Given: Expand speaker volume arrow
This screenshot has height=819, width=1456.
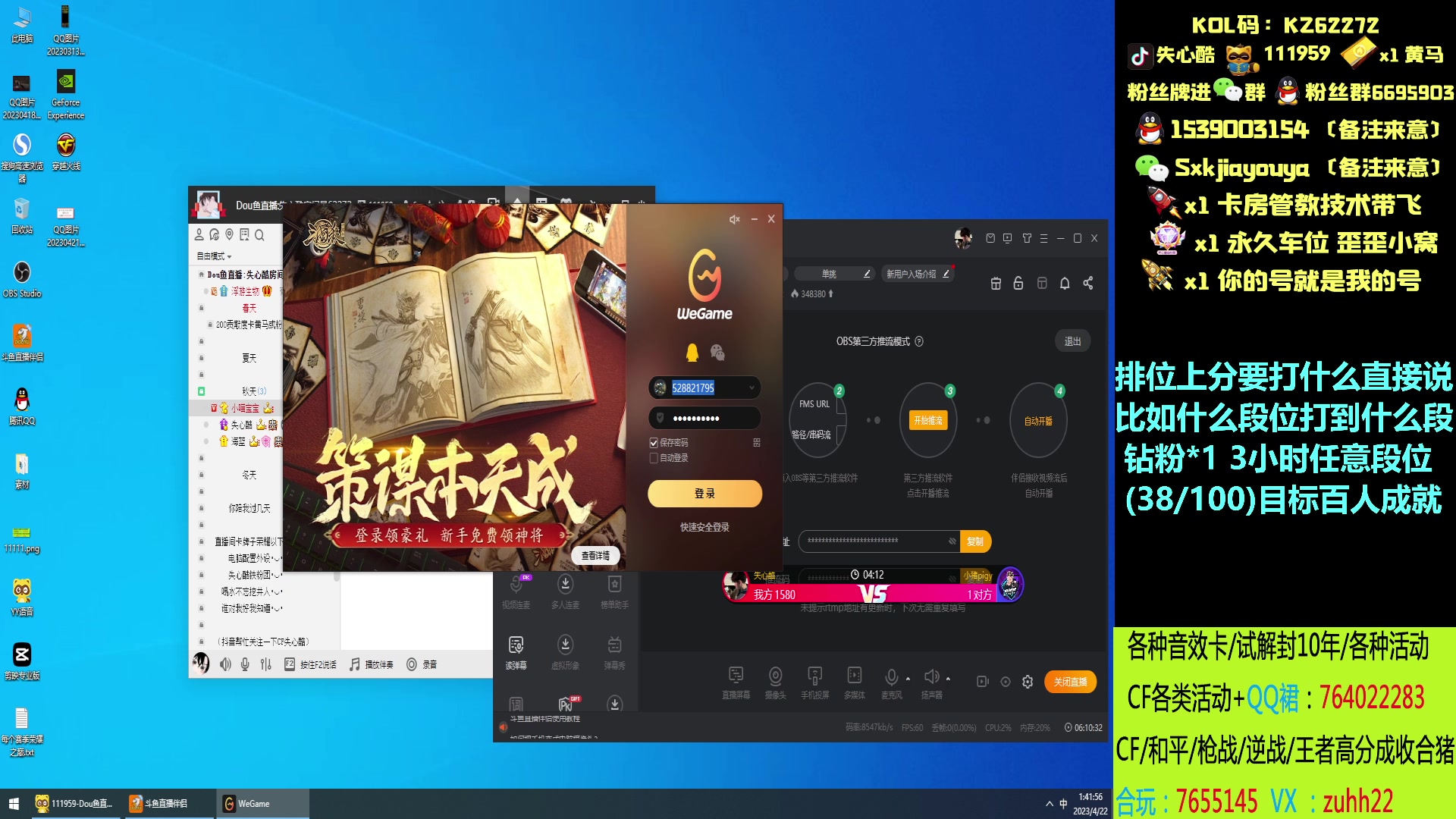Looking at the screenshot, I should click(x=948, y=679).
